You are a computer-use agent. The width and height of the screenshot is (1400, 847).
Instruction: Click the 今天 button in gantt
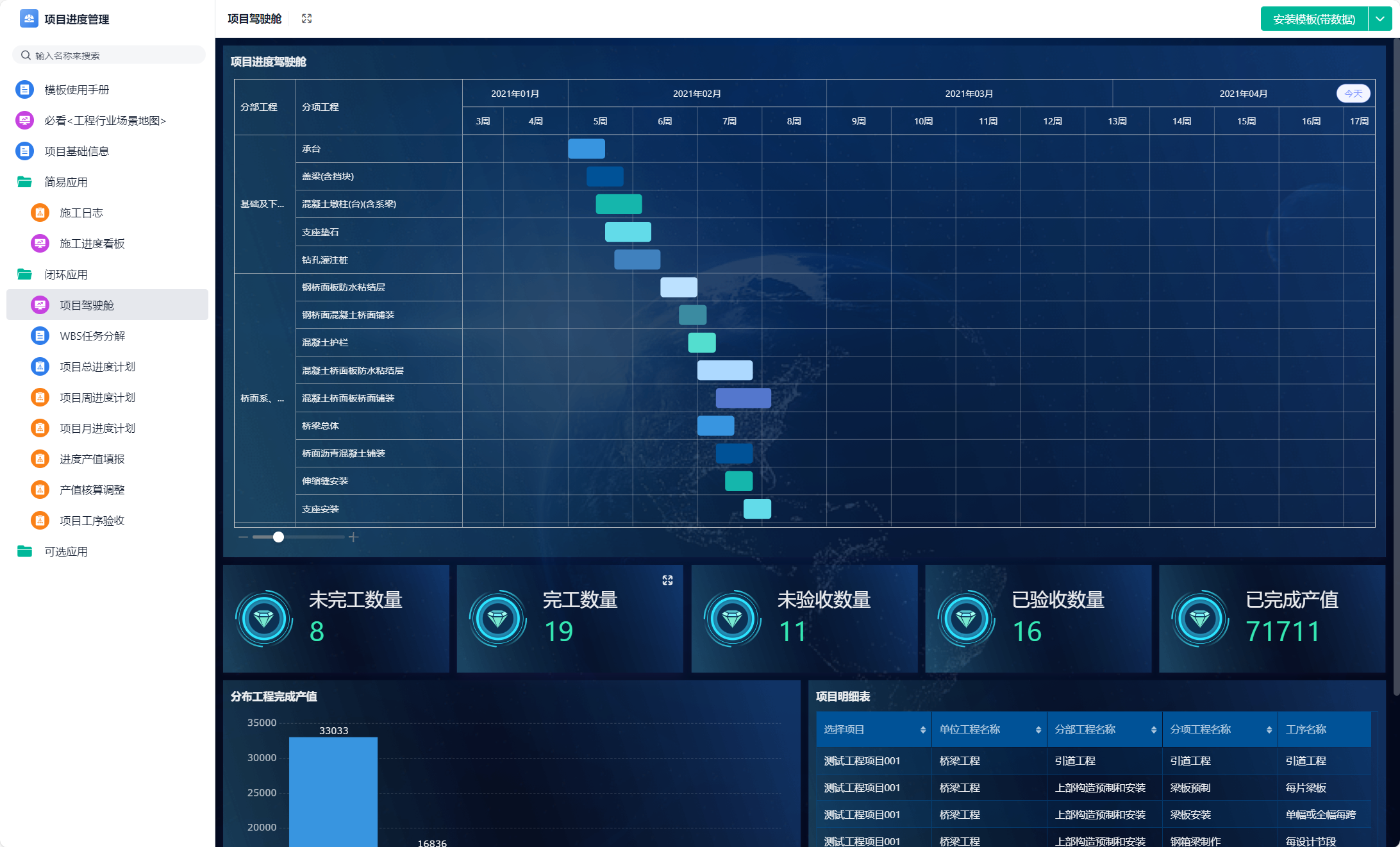point(1353,94)
